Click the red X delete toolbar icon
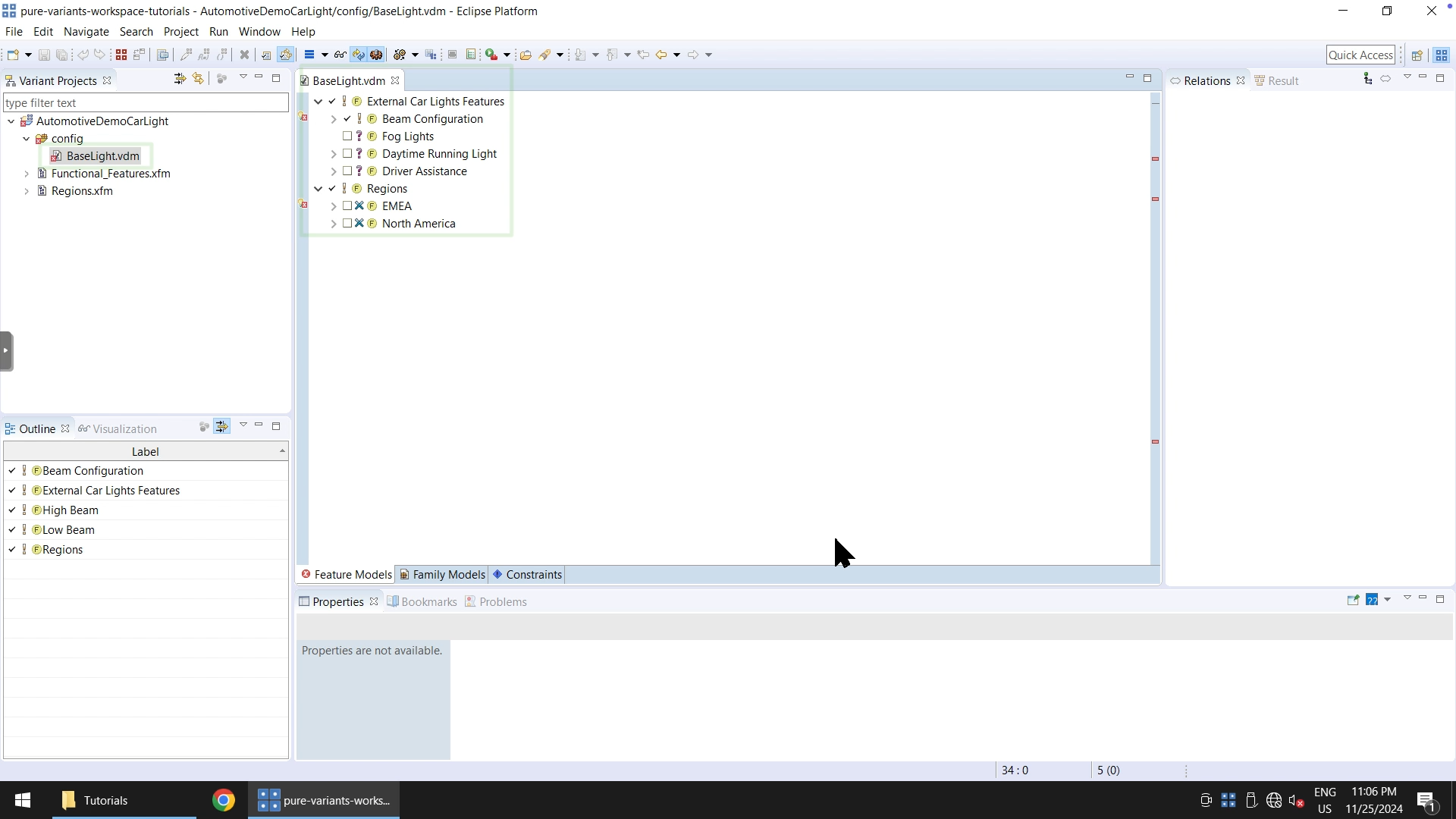Screen dimensions: 1456x819 (244, 55)
